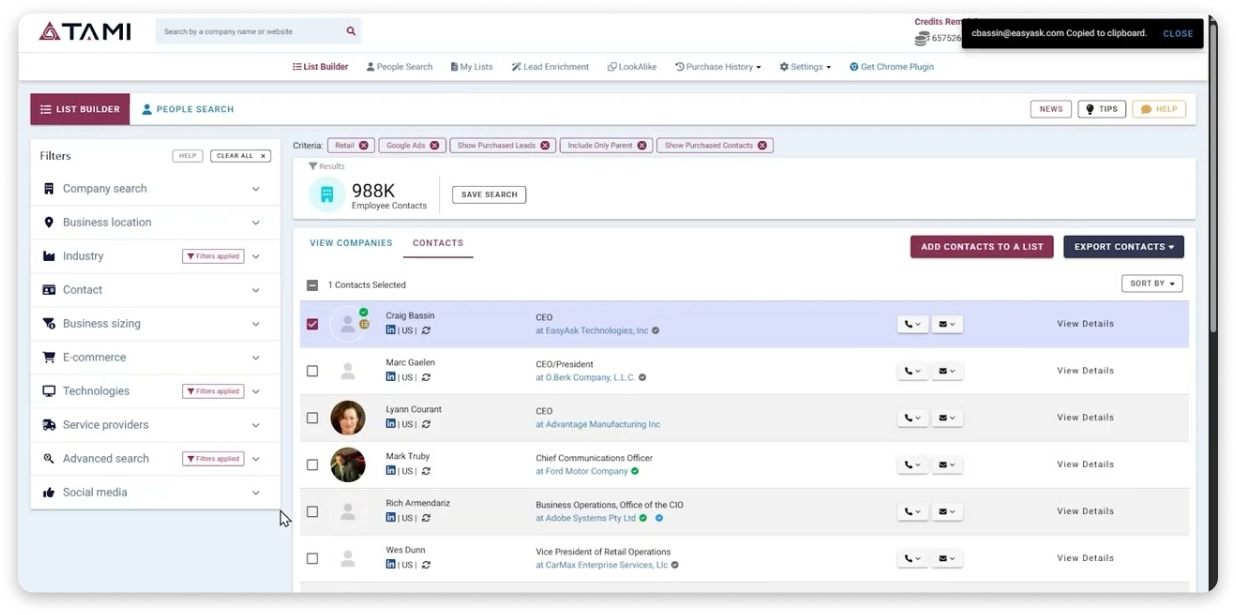This screenshot has width=1236, height=615.
Task: Close the copied to clipboard notification
Action: 1177,33
